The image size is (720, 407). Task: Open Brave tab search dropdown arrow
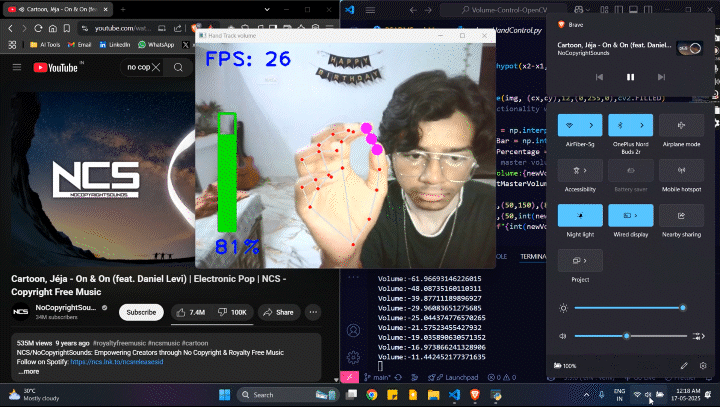[x=267, y=9]
